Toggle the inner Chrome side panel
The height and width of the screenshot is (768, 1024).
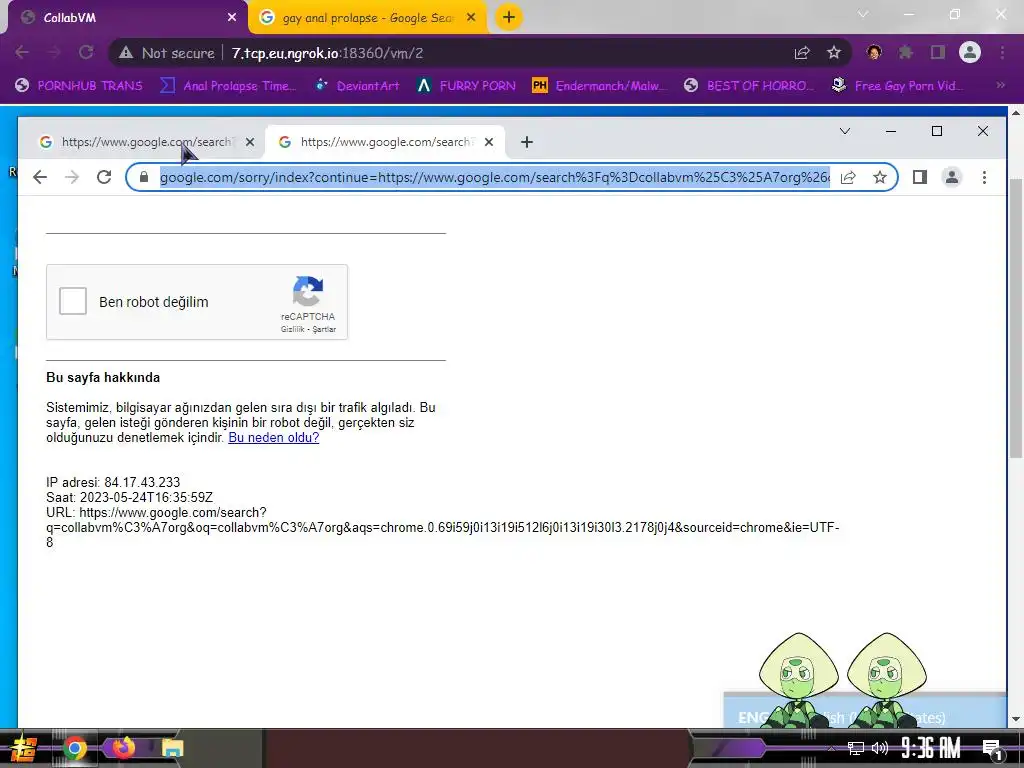point(920,177)
